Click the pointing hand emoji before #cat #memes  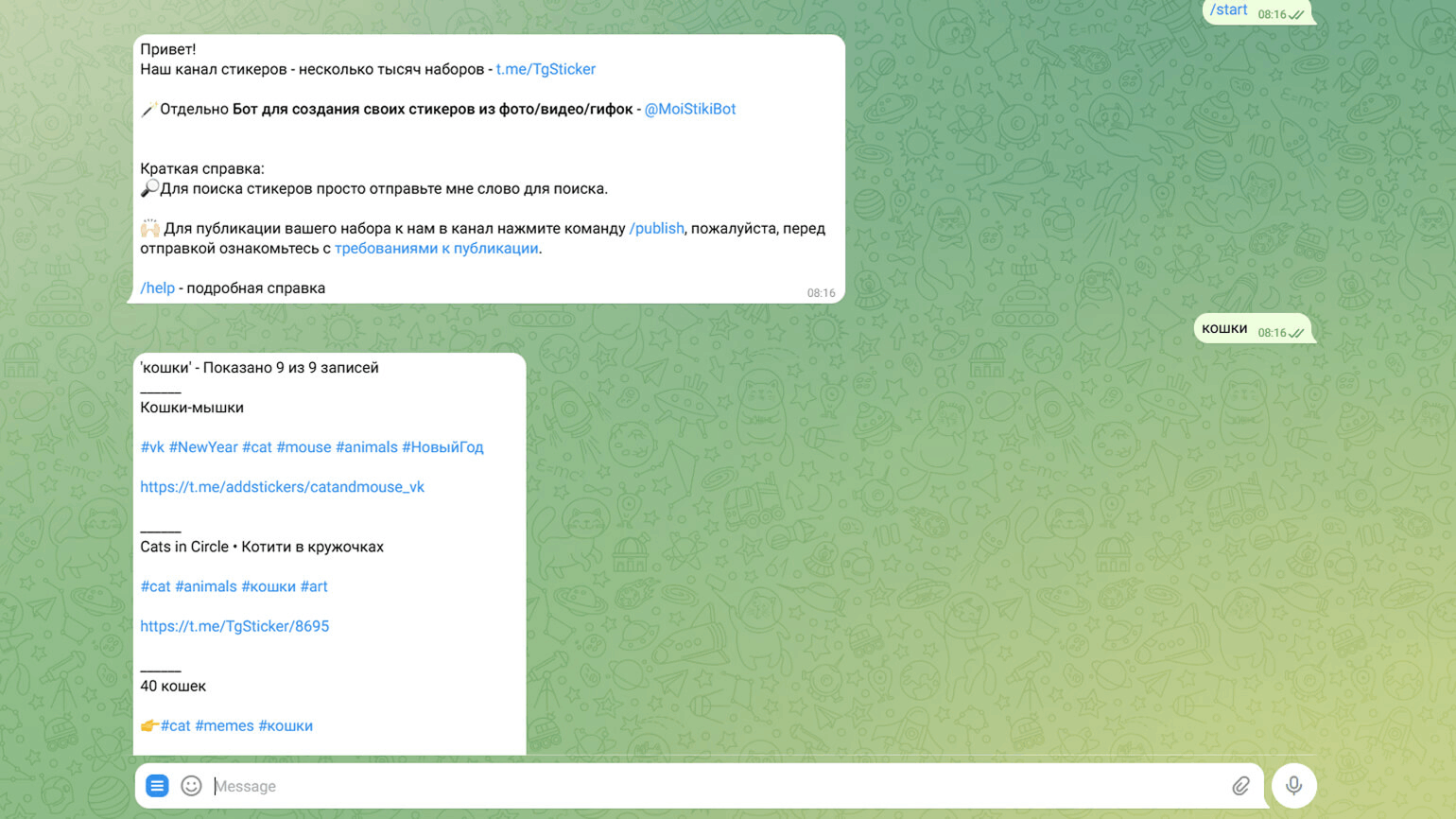pyautogui.click(x=149, y=725)
